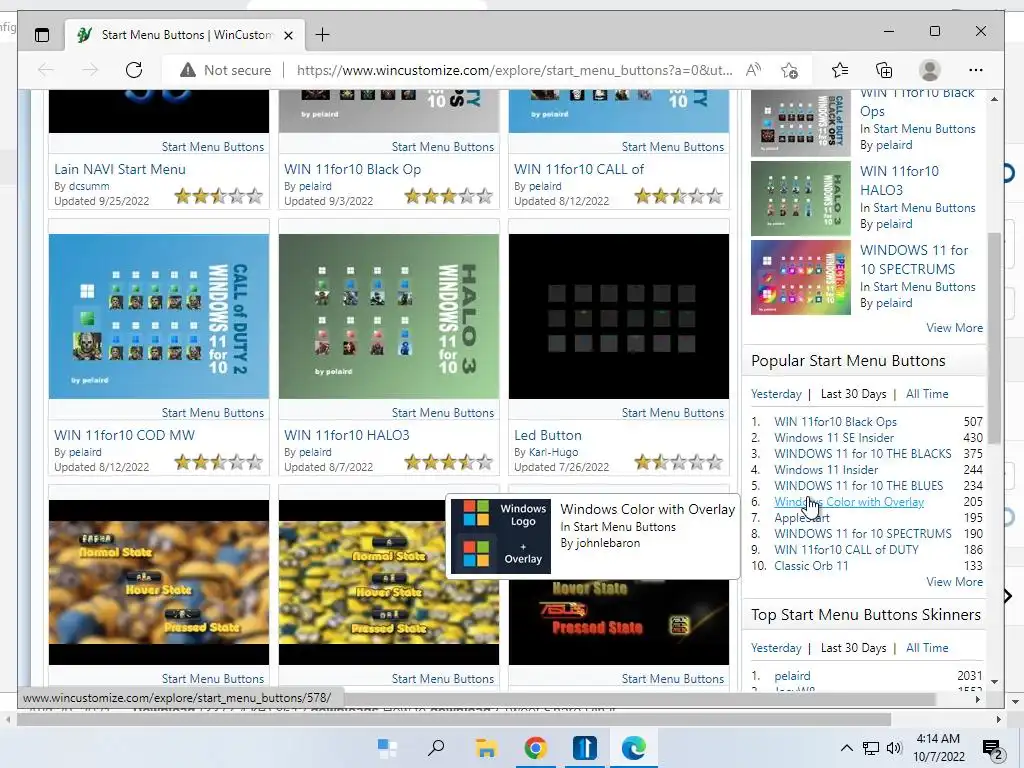Select Yesterday filter under Popular Start Menu Buttons
The height and width of the screenshot is (768, 1024).
(776, 394)
